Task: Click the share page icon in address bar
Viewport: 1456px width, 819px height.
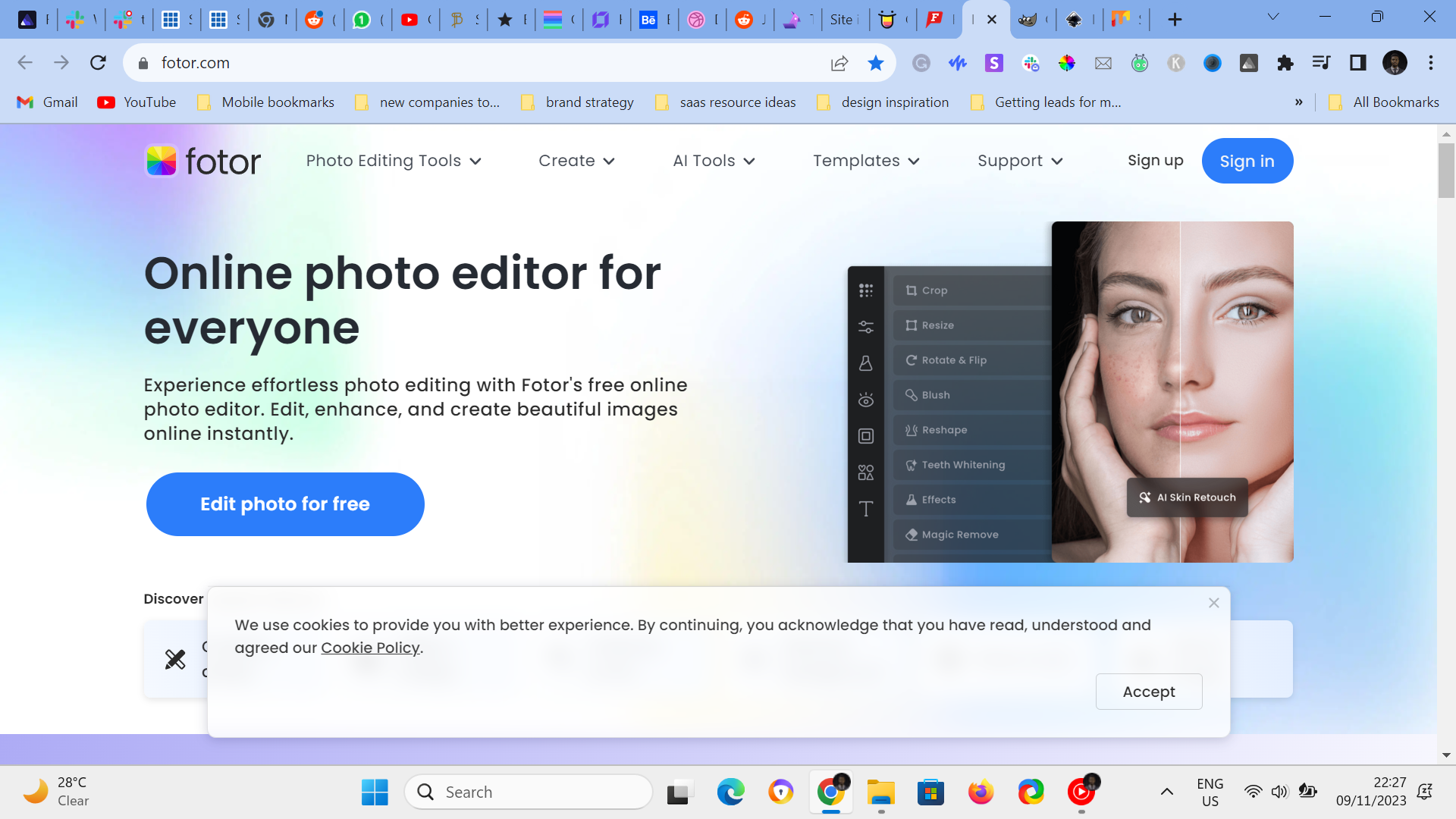Action: click(839, 63)
